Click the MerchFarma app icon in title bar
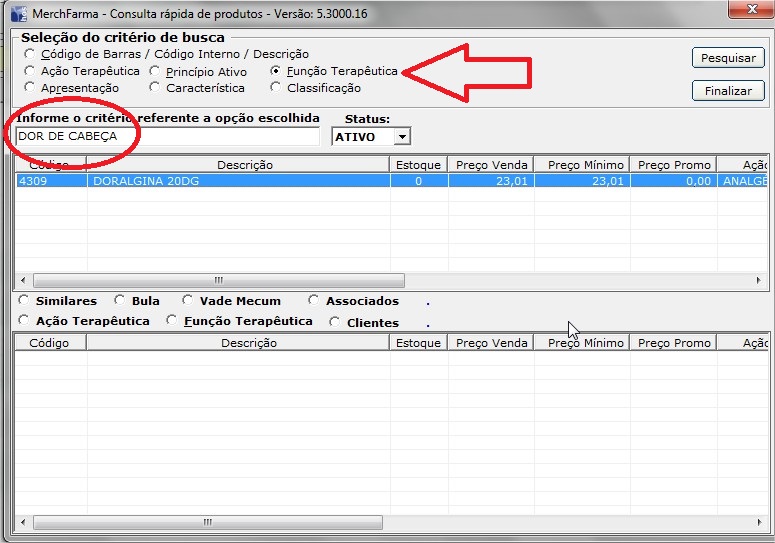This screenshot has height=543, width=775. click(x=17, y=13)
